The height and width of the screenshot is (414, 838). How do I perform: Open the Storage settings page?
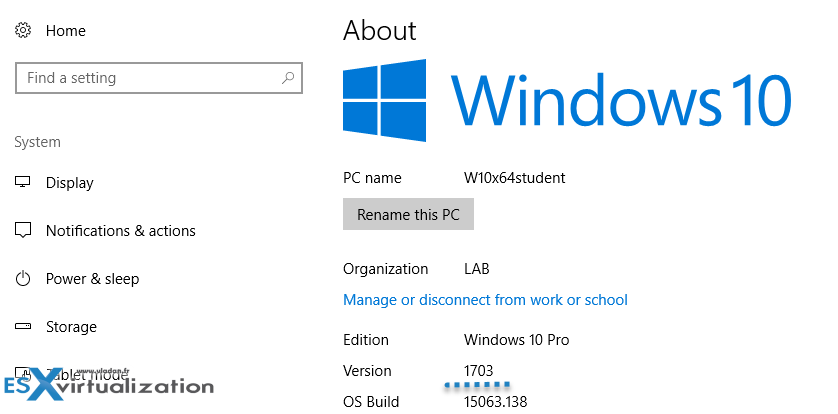[71, 327]
